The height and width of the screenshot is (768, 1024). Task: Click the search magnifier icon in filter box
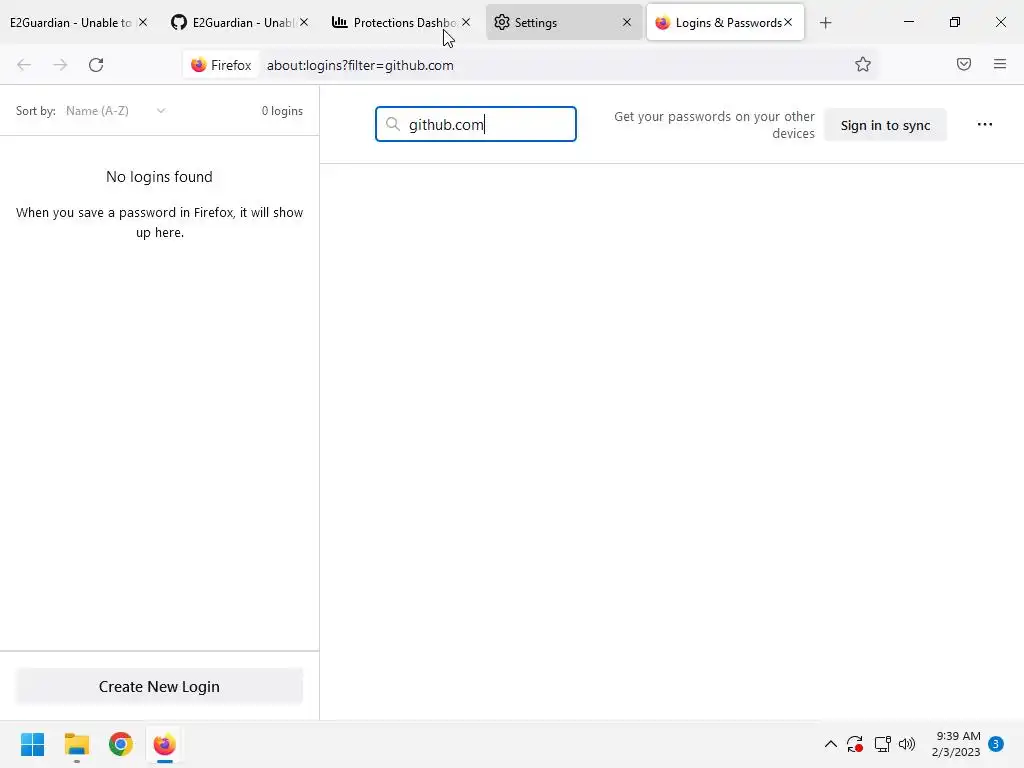click(392, 124)
